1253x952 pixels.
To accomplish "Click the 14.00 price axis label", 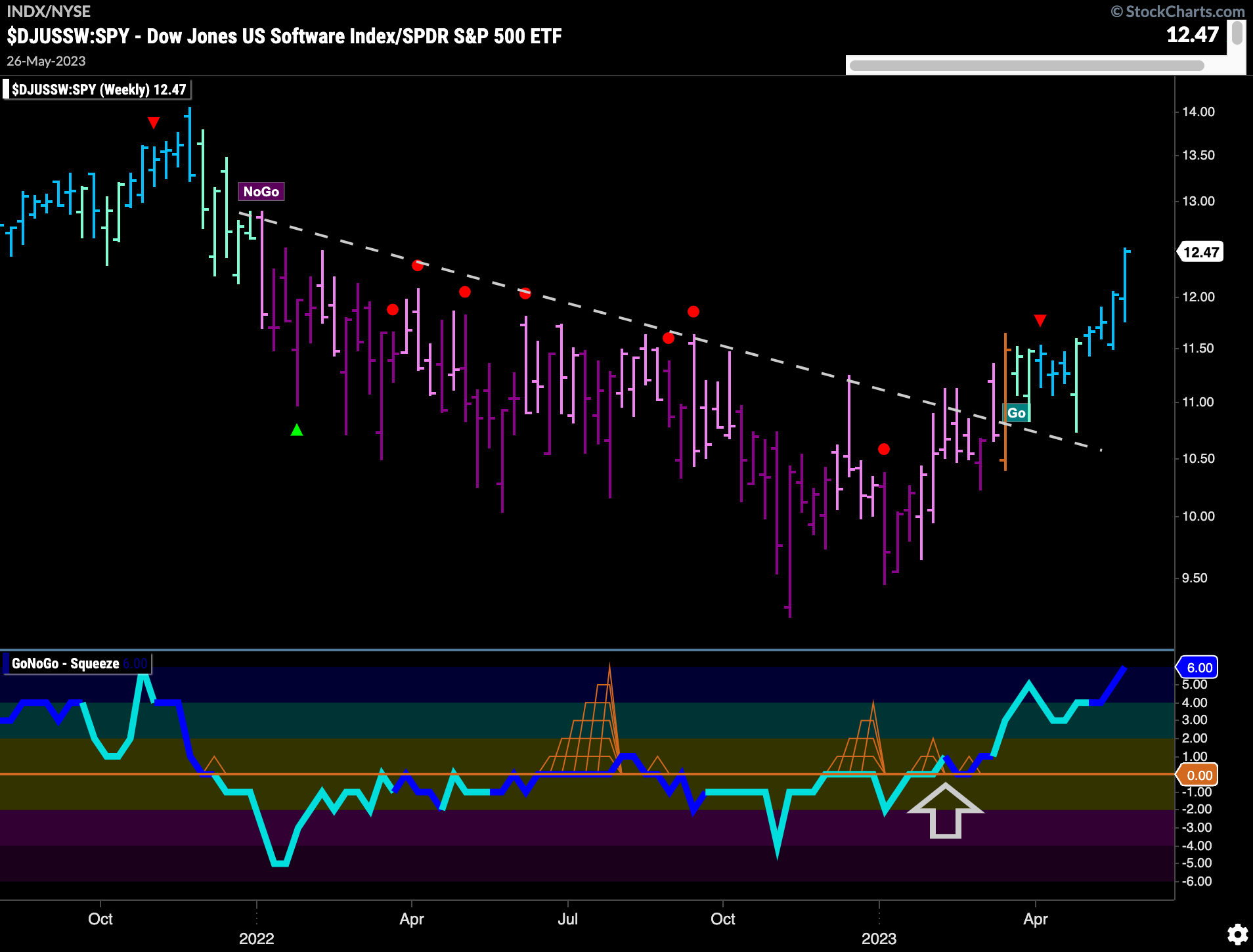I will 1198,112.
